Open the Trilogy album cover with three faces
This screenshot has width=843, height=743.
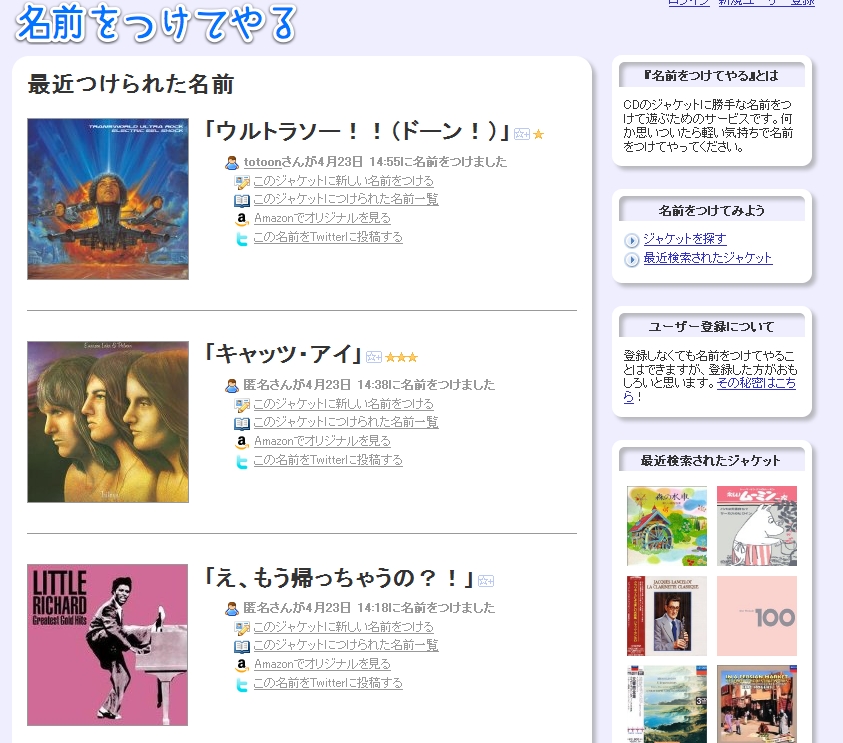(108, 422)
